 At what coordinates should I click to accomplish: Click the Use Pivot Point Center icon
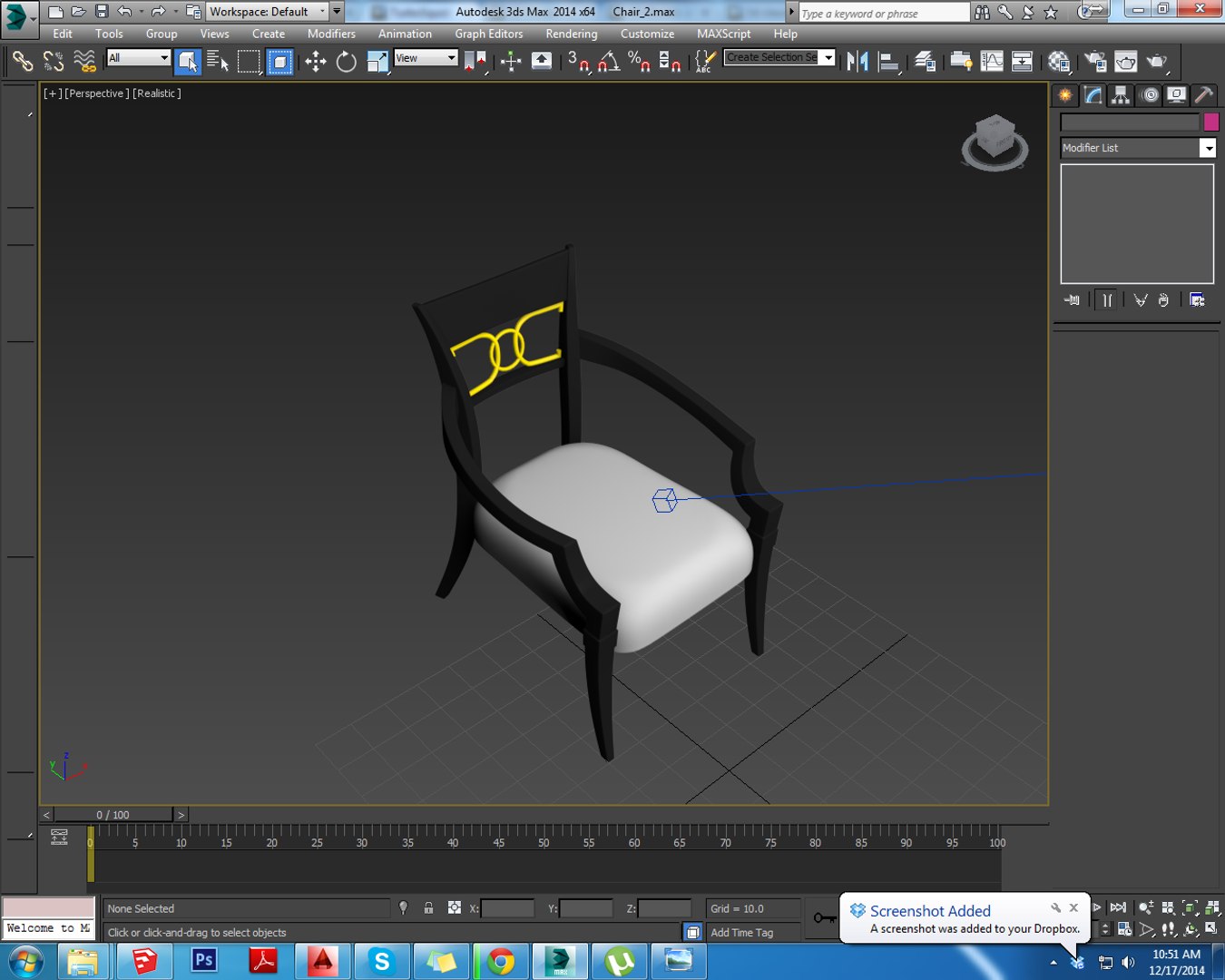point(475,61)
